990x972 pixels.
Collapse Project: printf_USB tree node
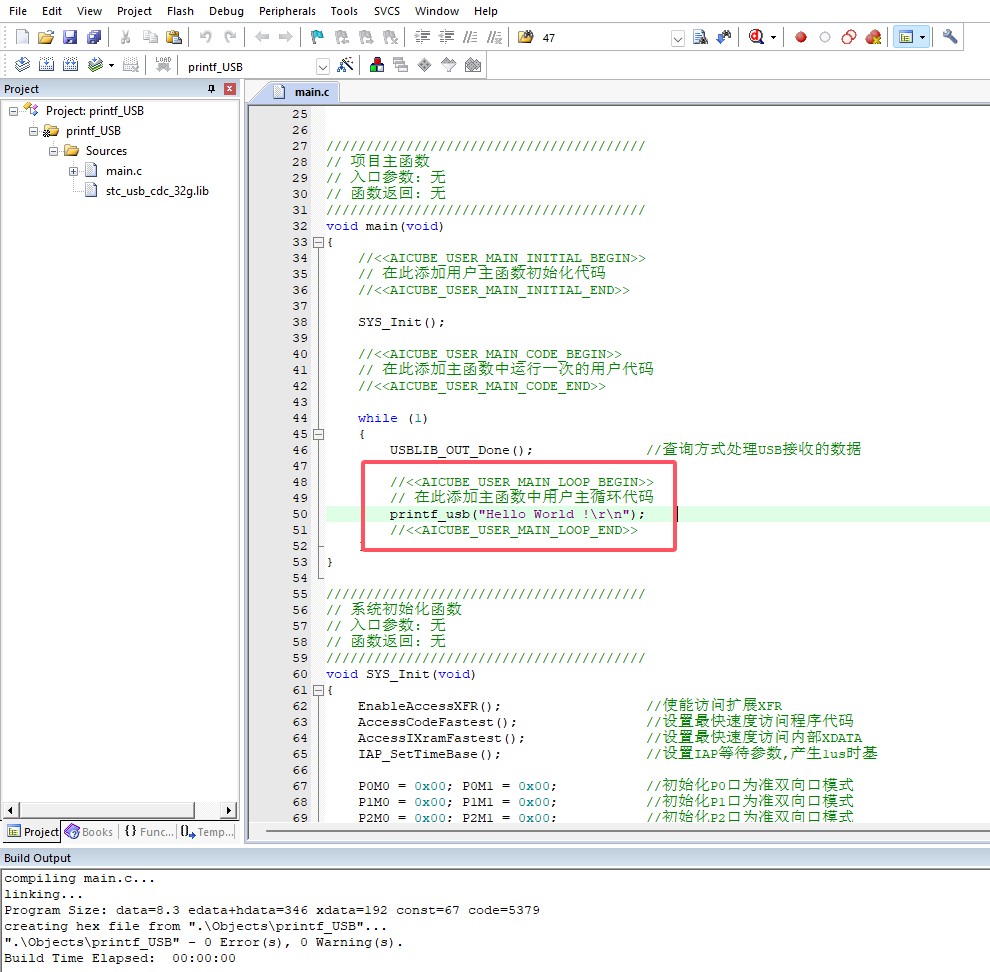coord(13,111)
